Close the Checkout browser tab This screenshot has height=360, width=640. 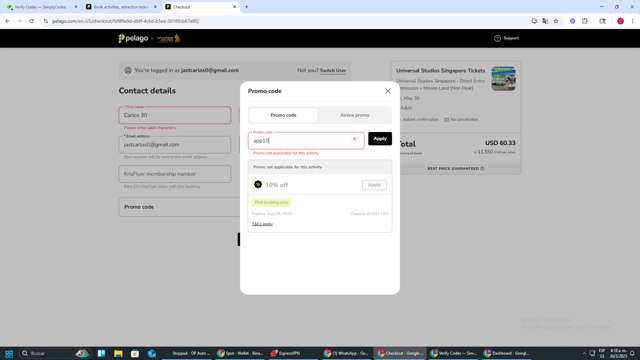pyautogui.click(x=234, y=7)
